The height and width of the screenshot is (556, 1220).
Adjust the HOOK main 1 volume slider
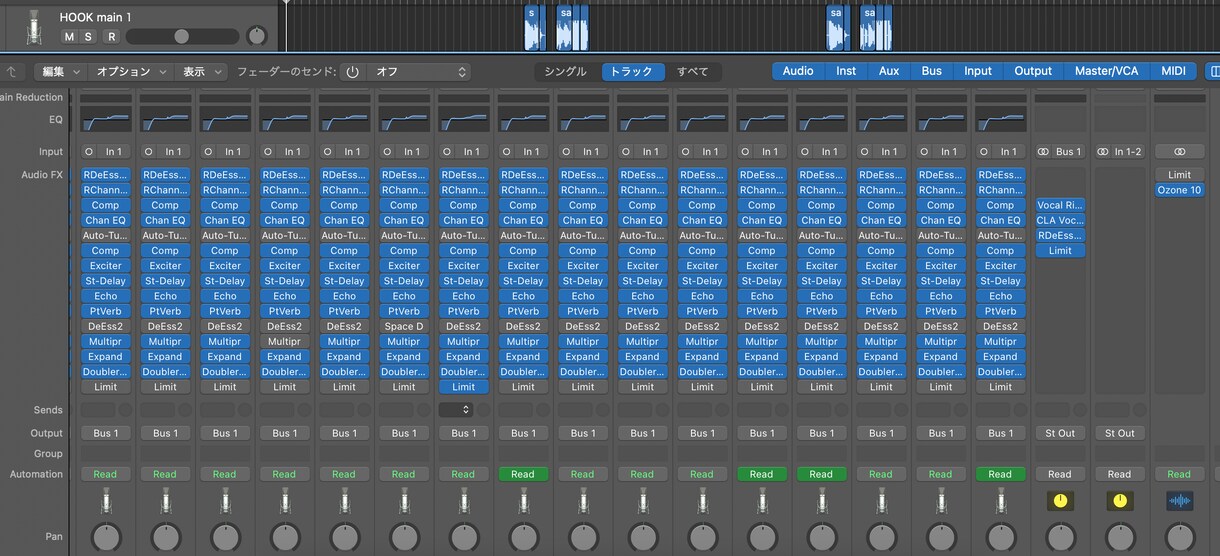(x=182, y=37)
